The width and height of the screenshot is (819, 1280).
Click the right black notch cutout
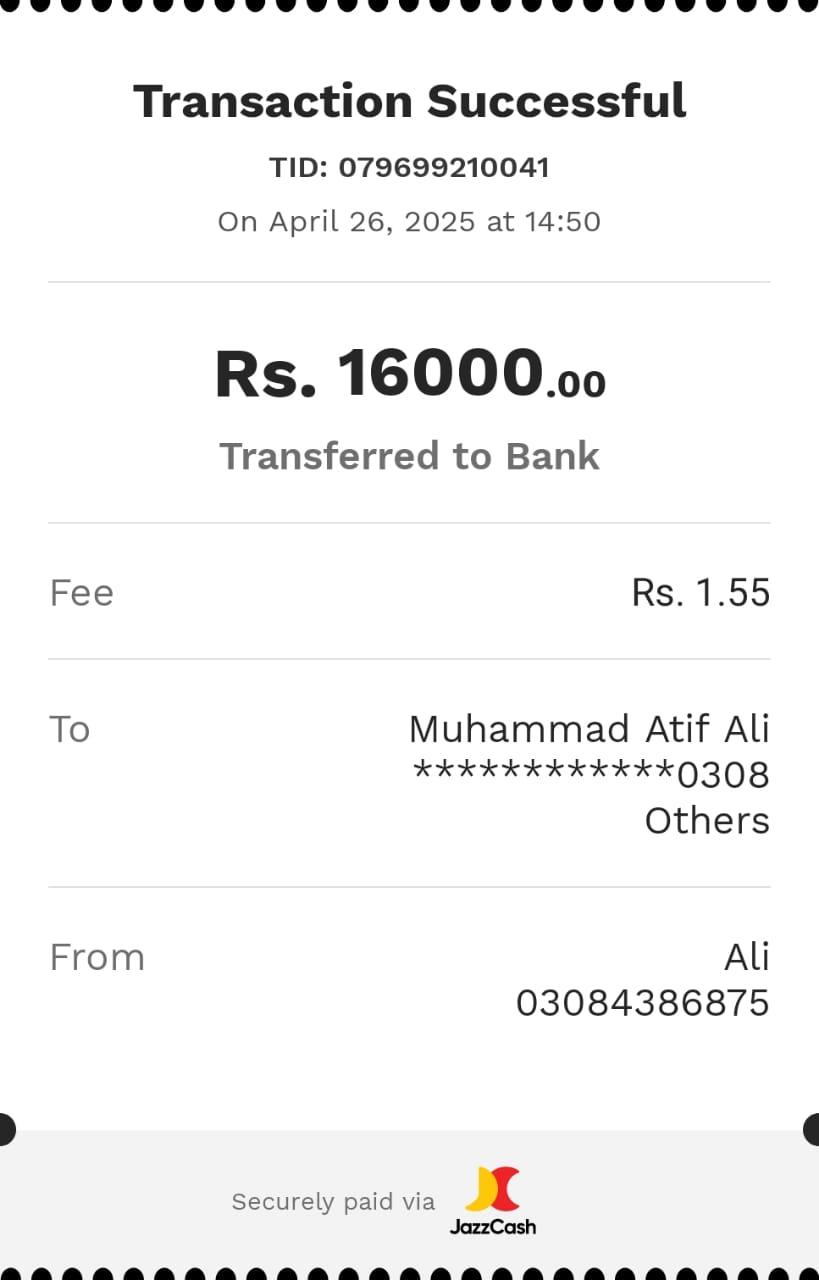pos(813,1129)
